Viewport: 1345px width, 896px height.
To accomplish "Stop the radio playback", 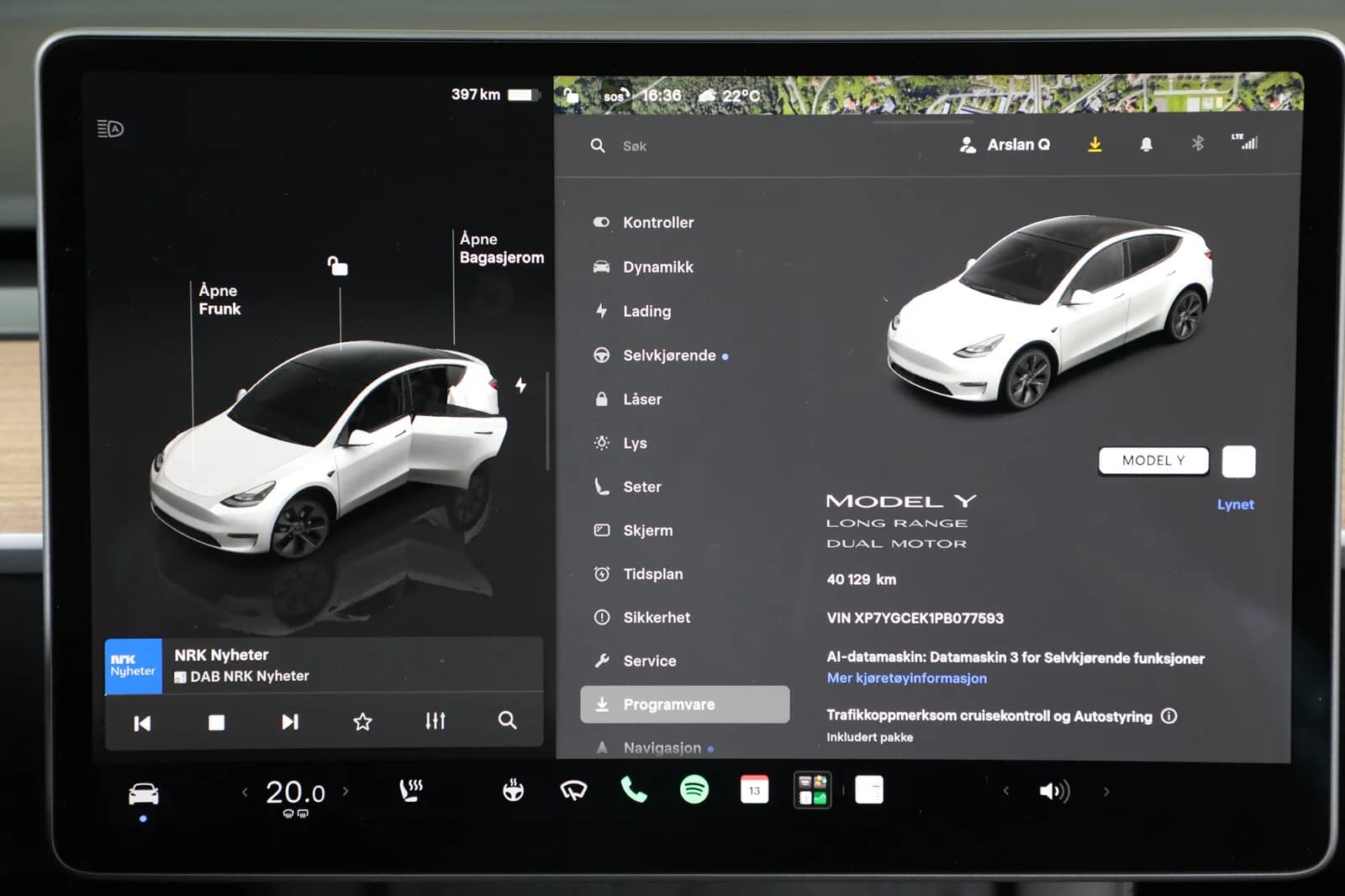I will (216, 722).
